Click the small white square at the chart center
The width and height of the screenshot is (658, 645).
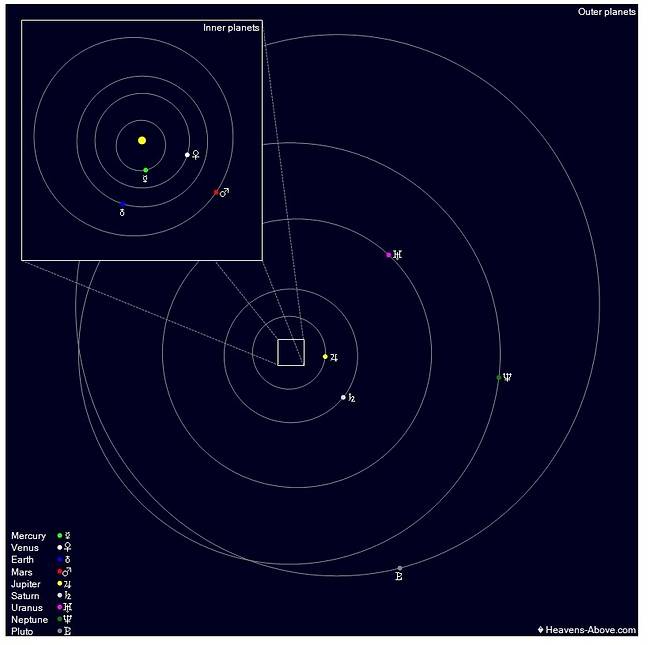pos(290,352)
